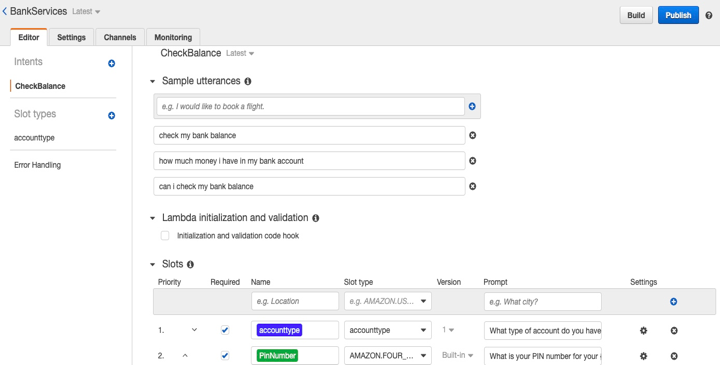Open accounttype slot type dropdown
Screen dimensions: 720x365
point(388,330)
